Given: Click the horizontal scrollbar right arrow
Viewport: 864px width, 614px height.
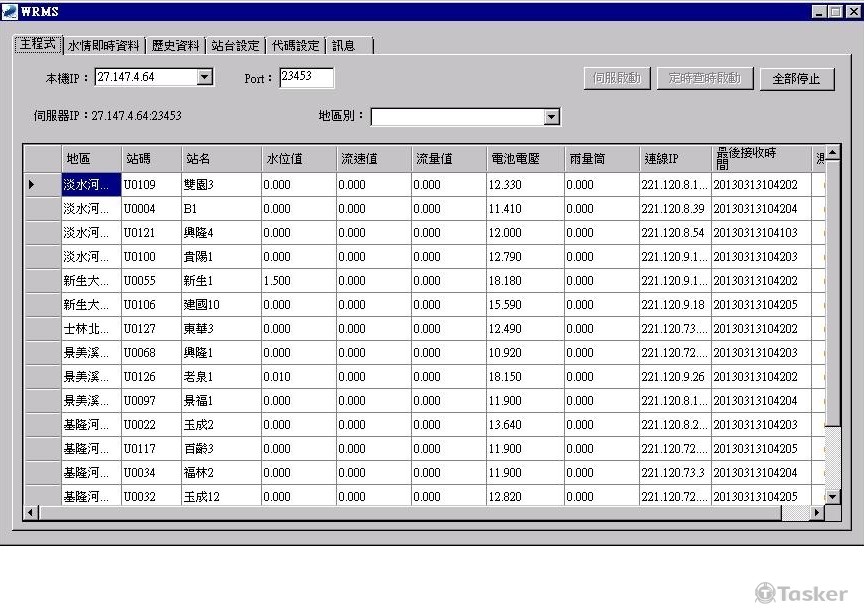Looking at the screenshot, I should tap(817, 513).
